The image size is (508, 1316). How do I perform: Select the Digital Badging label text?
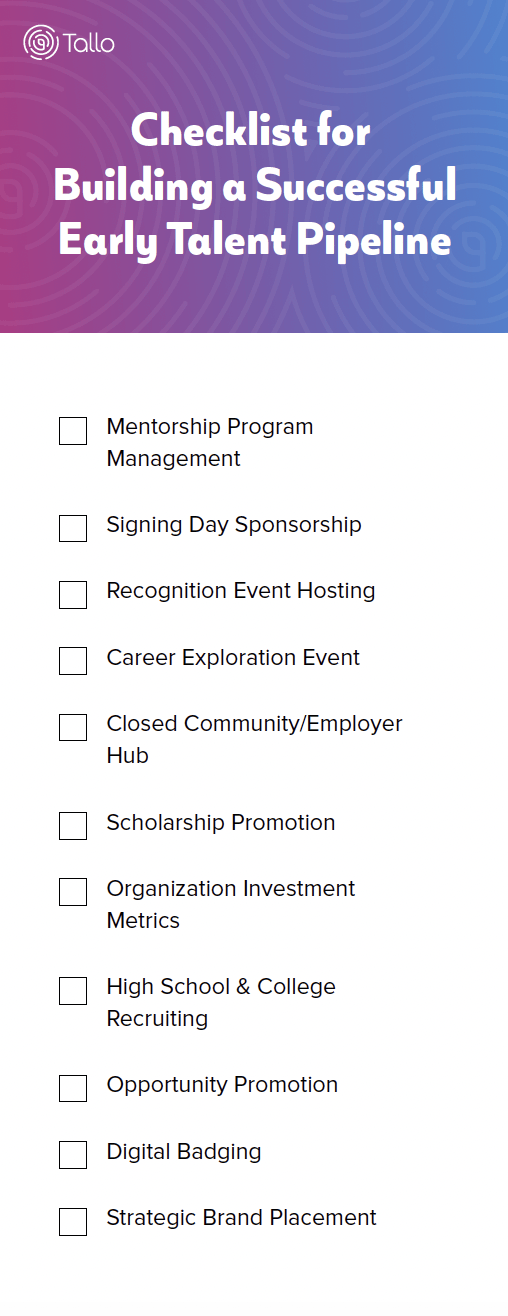point(184,1152)
